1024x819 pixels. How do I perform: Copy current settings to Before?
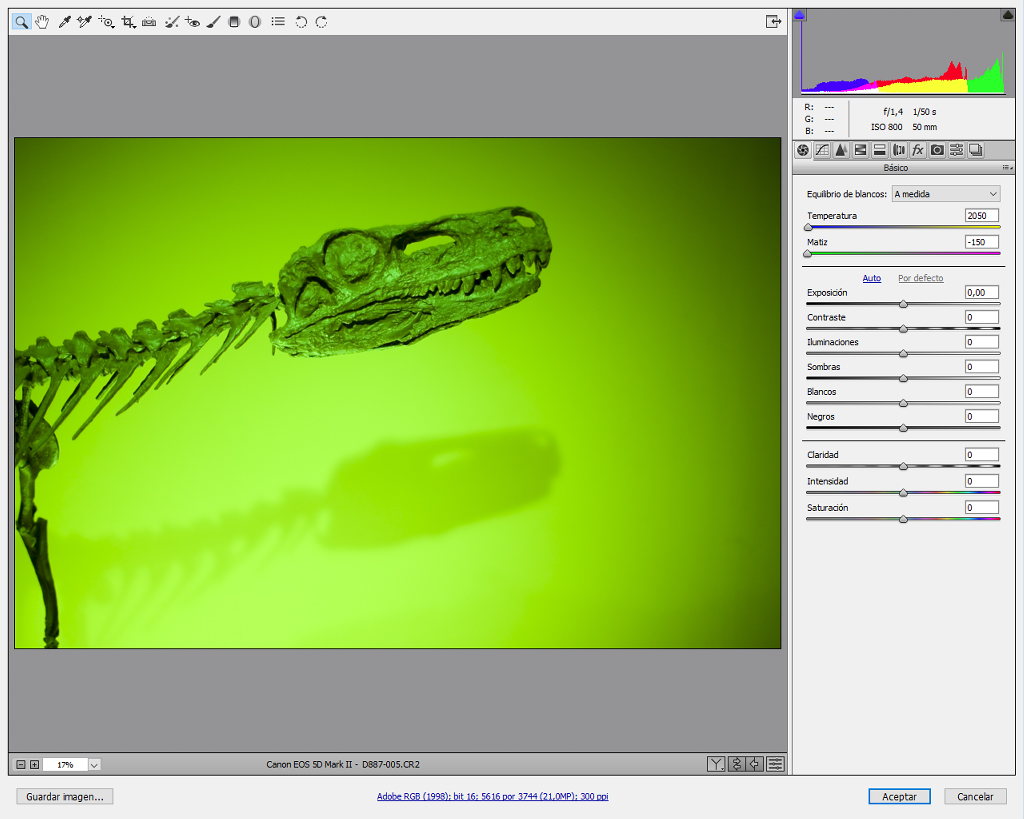tap(755, 764)
